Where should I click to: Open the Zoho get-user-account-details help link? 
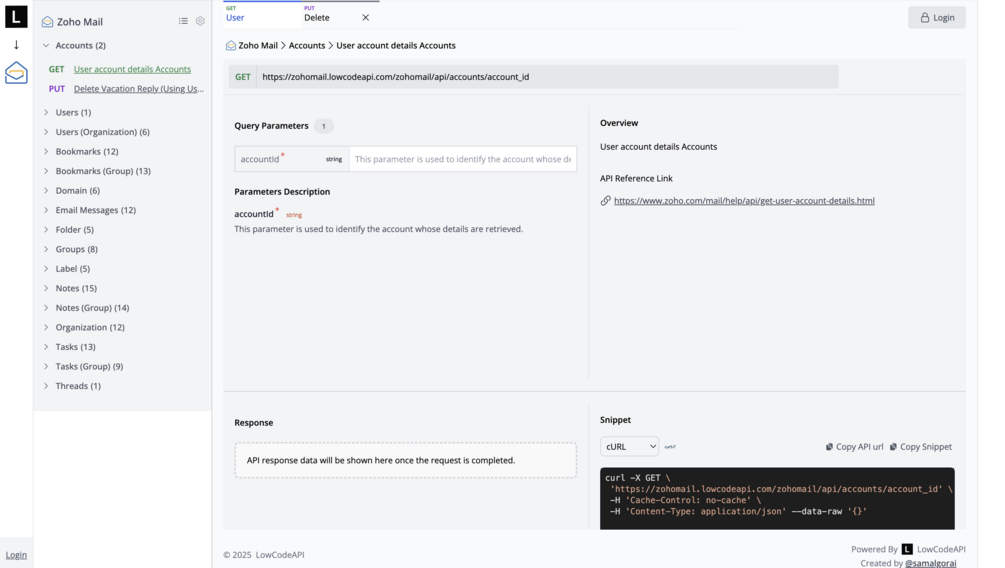[x=743, y=201]
